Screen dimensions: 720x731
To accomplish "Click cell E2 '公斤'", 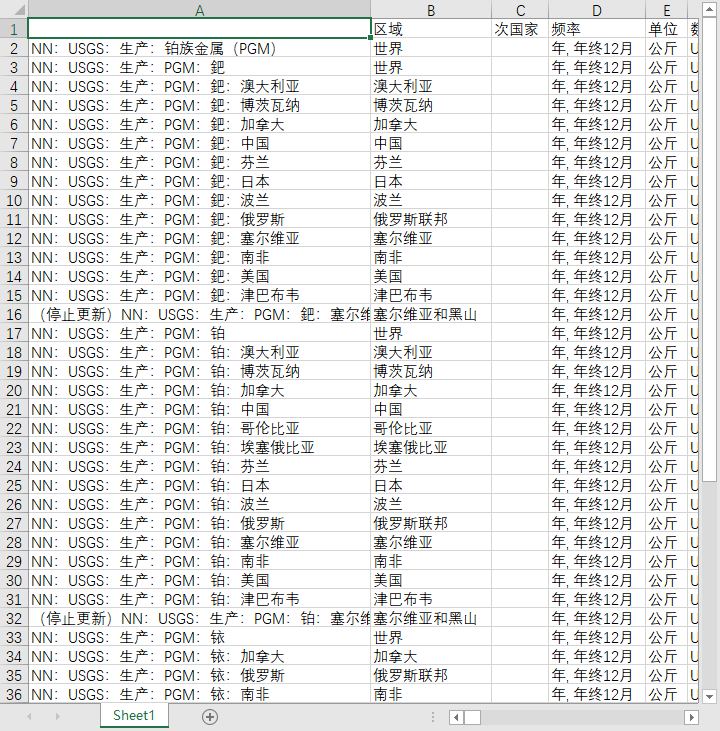I will pyautogui.click(x=666, y=48).
